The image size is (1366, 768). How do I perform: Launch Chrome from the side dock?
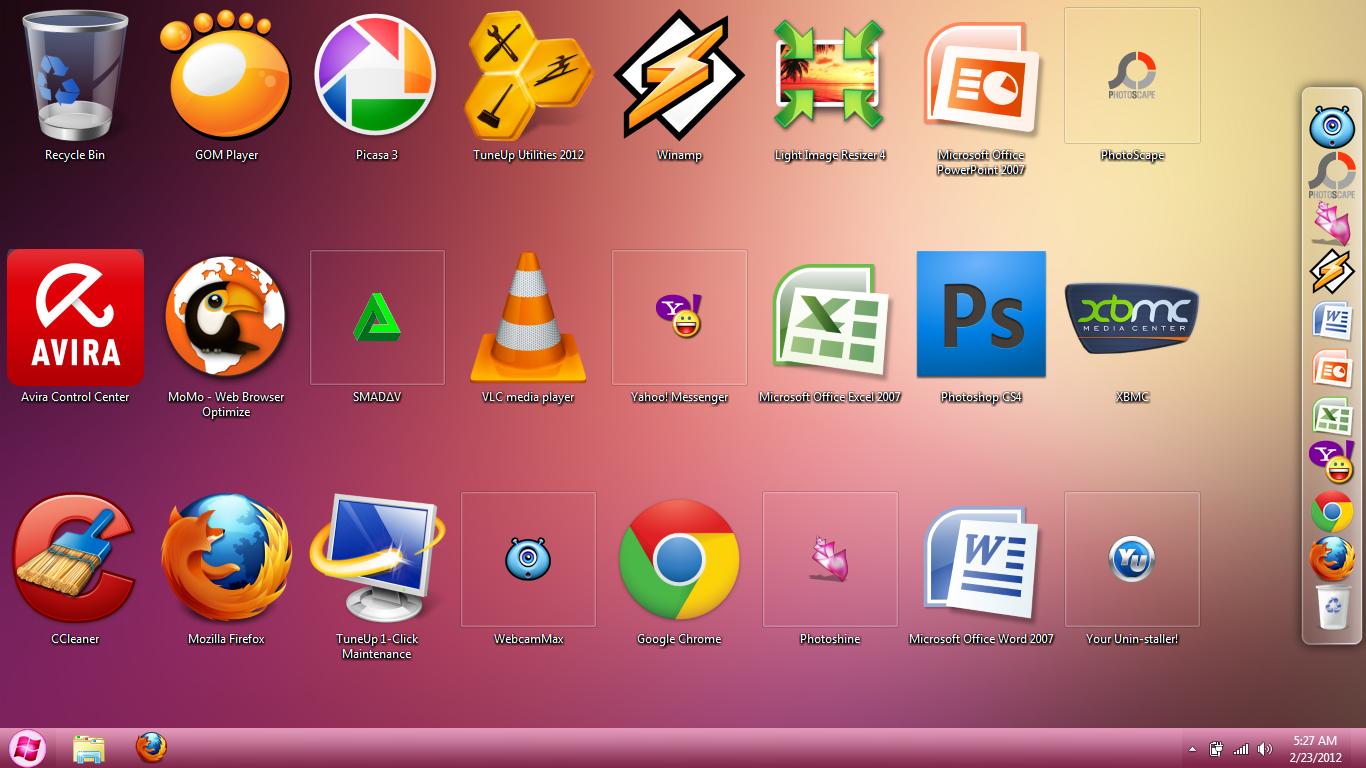click(1331, 512)
